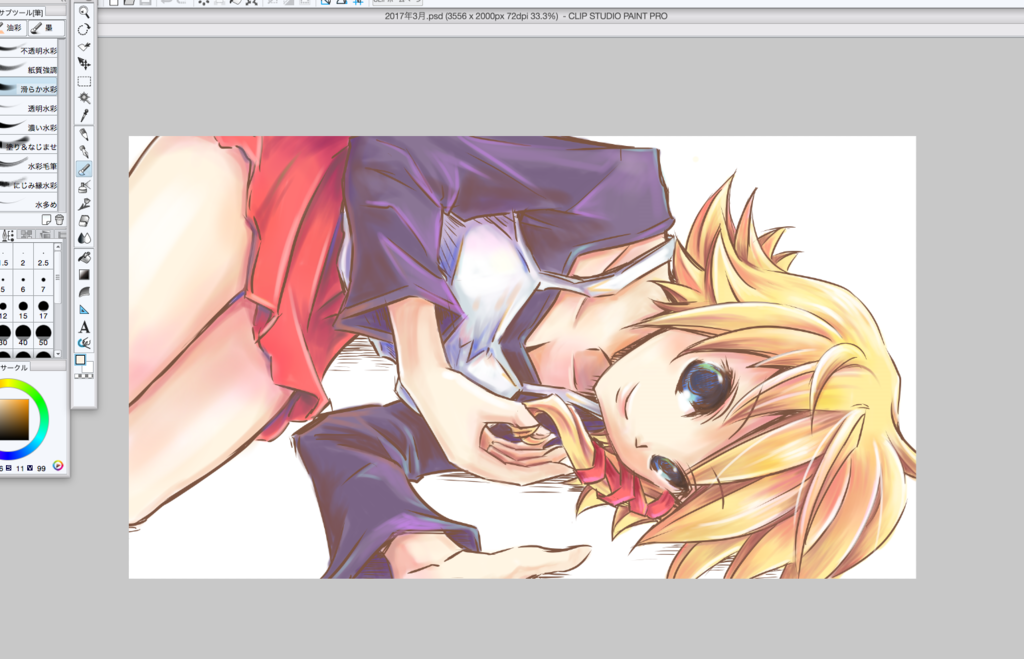Select the Airbrush spray tool
1024x659 pixels.
pyautogui.click(x=84, y=187)
